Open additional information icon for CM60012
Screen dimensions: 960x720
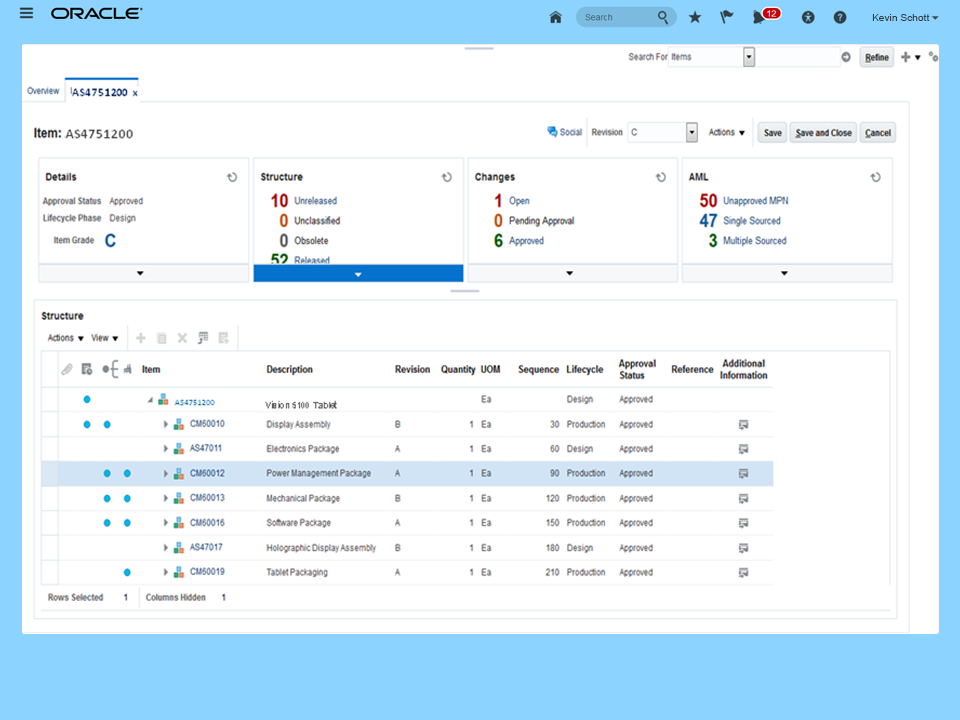coord(743,473)
